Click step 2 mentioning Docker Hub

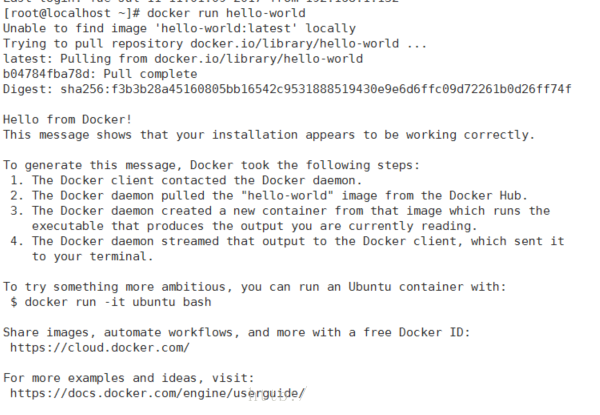[269, 196]
